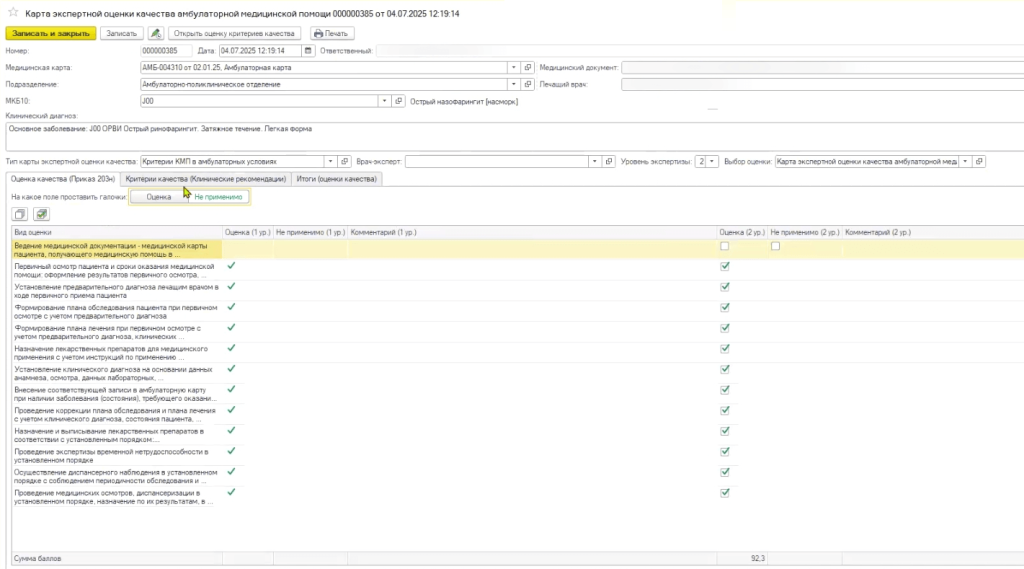Uncheck Оценка (2 ур.) for Первичный осмотр пациента row

[724, 267]
